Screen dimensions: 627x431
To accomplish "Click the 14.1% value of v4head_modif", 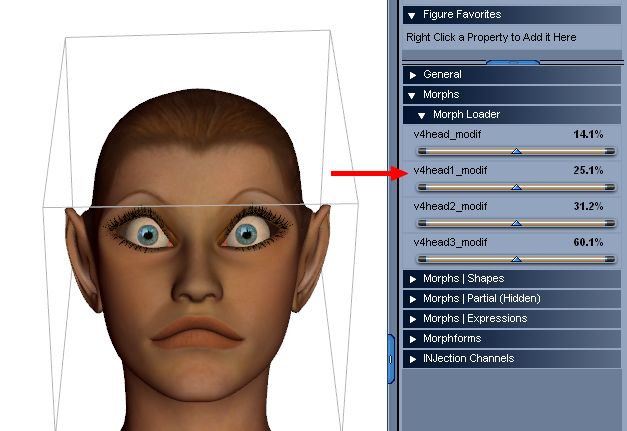I will tap(588, 134).
